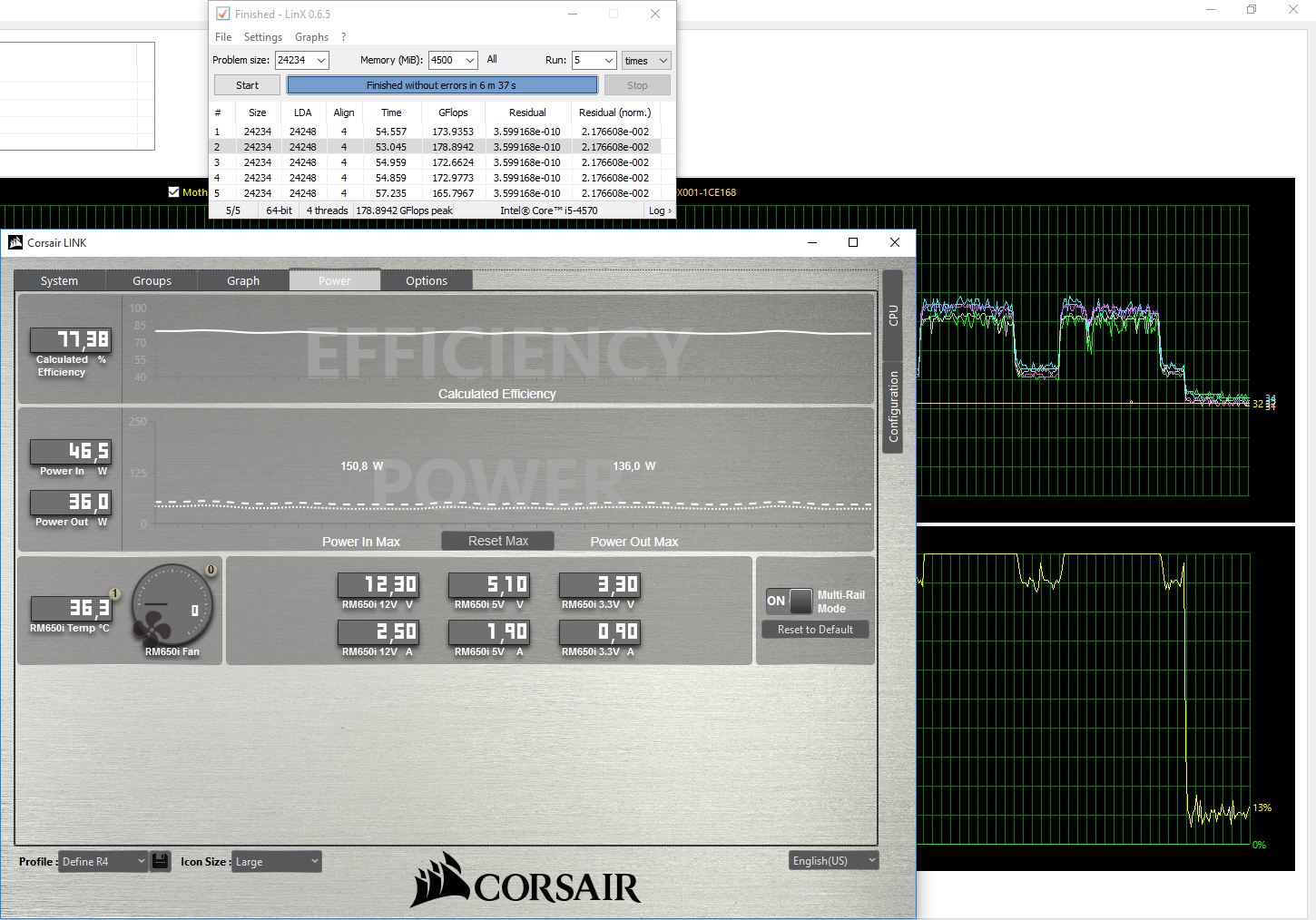Uncheck the Motherboard checkbox in background window
The image size is (1316, 920).
tap(174, 191)
